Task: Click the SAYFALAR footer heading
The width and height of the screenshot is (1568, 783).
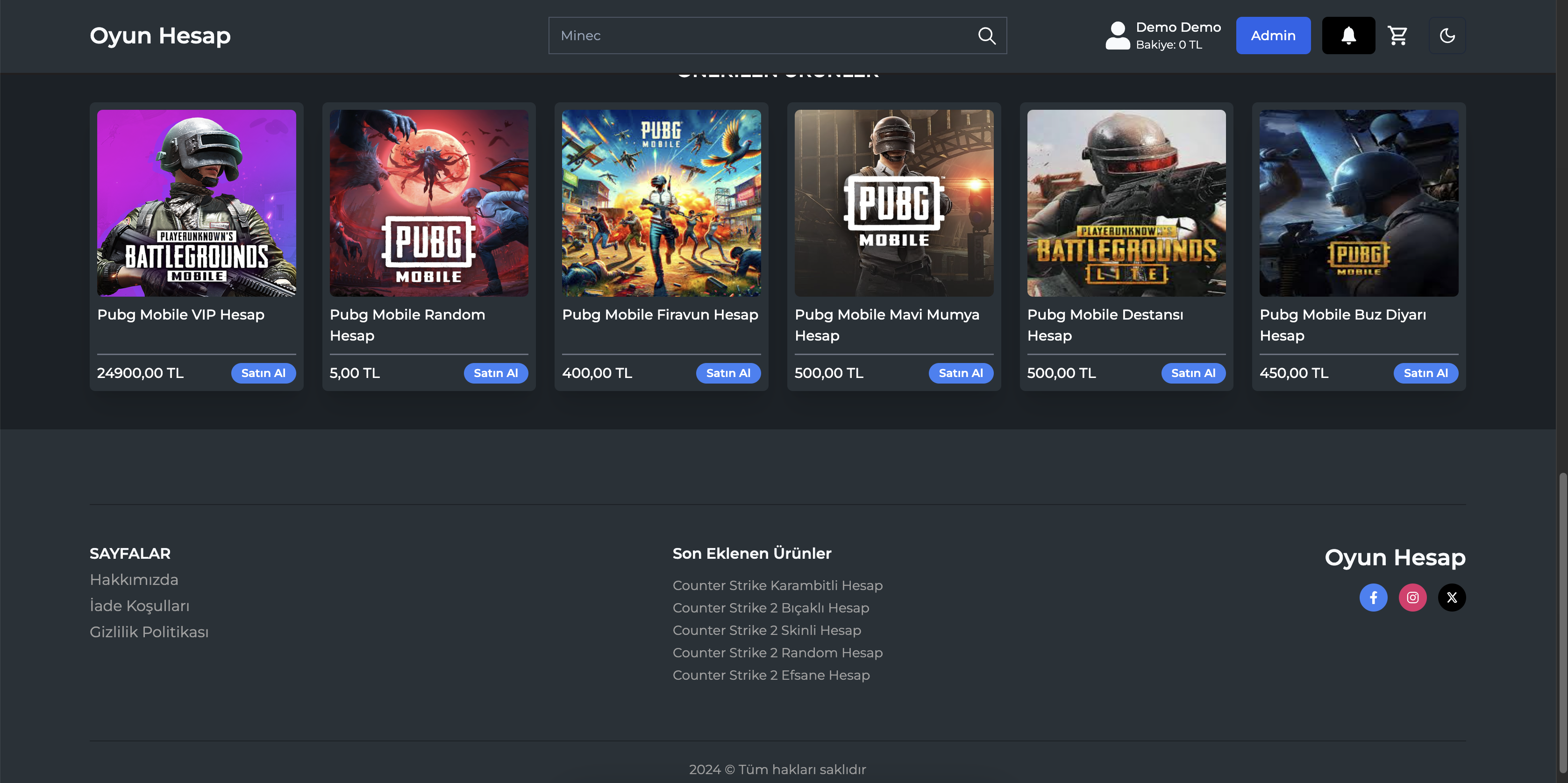Action: pos(130,554)
